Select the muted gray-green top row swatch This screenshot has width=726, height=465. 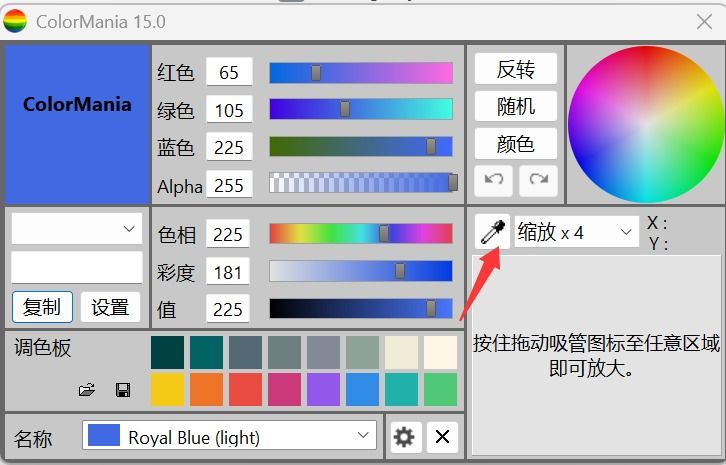(284, 352)
